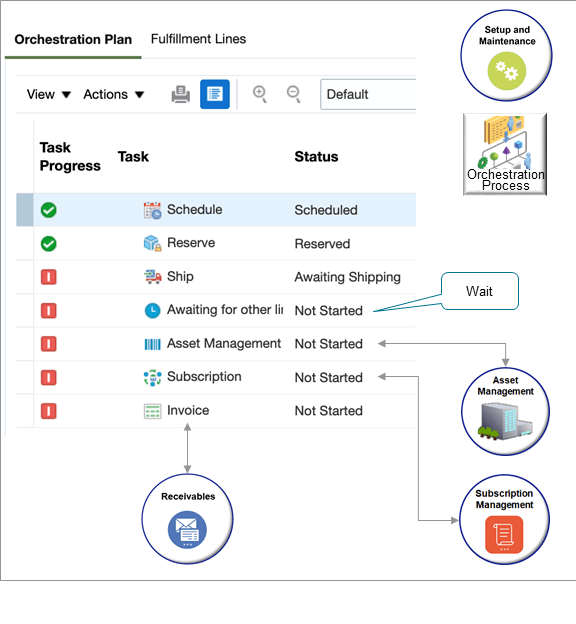The width and height of the screenshot is (576, 624).
Task: Open the Receivables icon
Action: [x=187, y=519]
